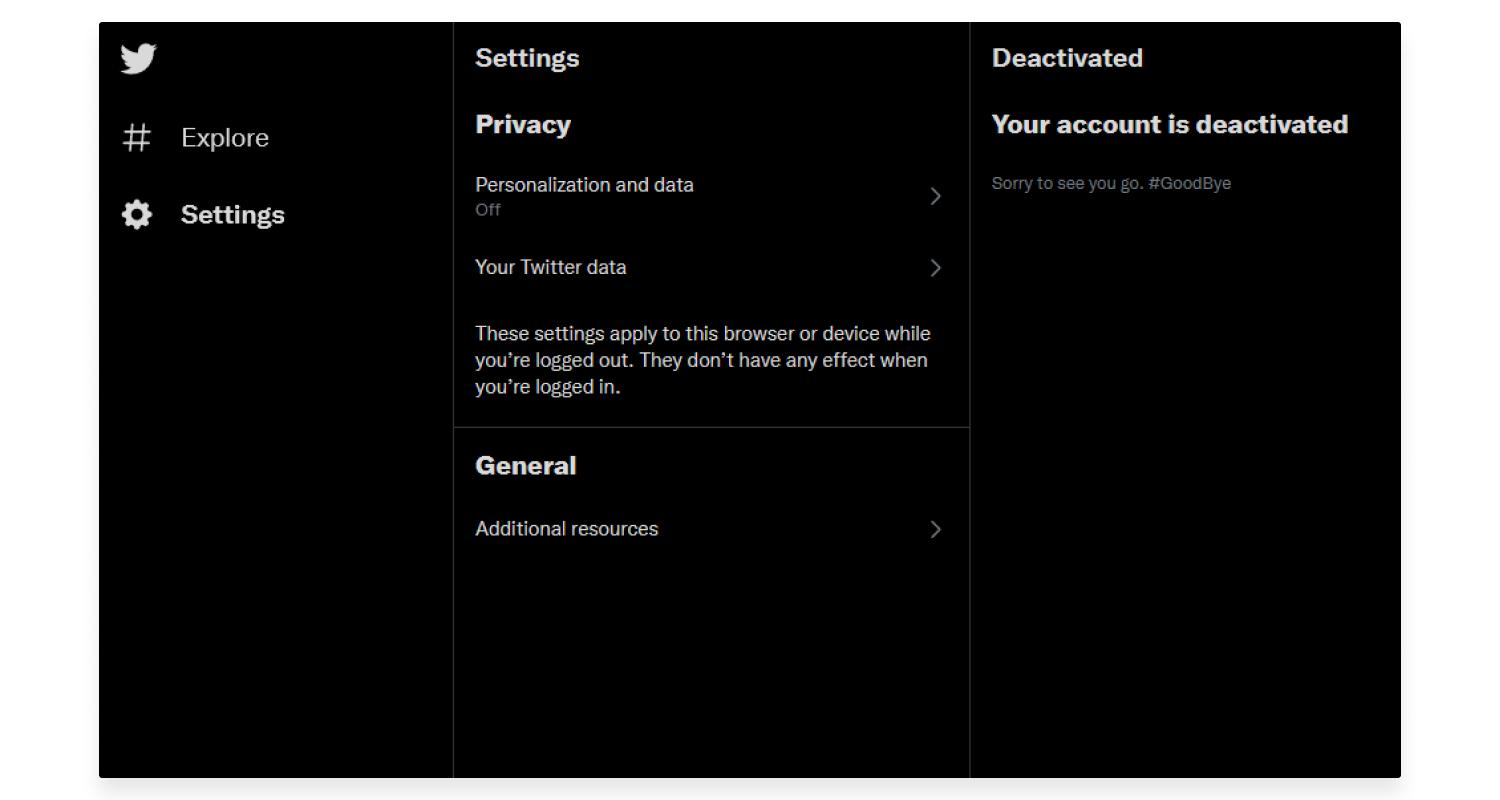This screenshot has height=800, width=1500.
Task: Open Your Twitter data row
Action: 711,268
